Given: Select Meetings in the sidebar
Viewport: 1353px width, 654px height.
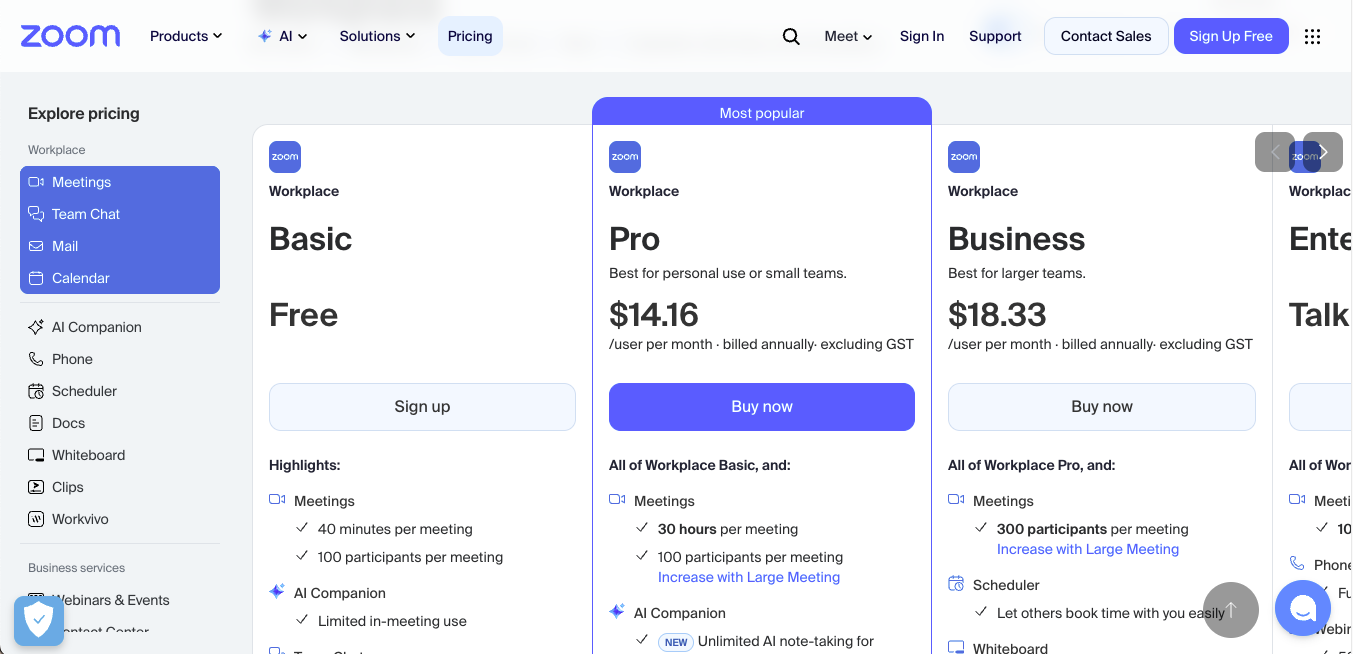Looking at the screenshot, I should coord(120,182).
